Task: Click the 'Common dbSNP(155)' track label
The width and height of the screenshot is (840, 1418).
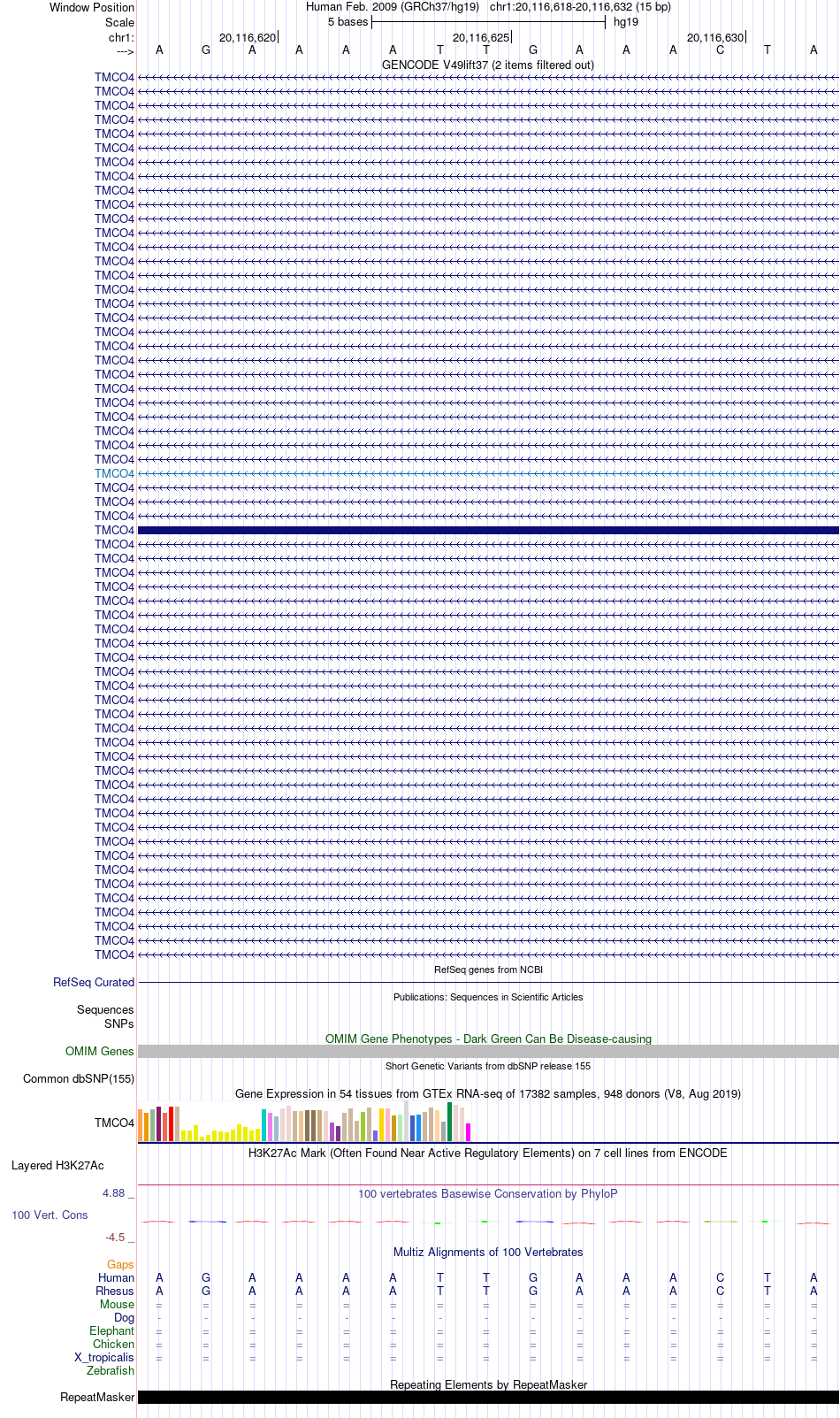Action: pos(79,1079)
